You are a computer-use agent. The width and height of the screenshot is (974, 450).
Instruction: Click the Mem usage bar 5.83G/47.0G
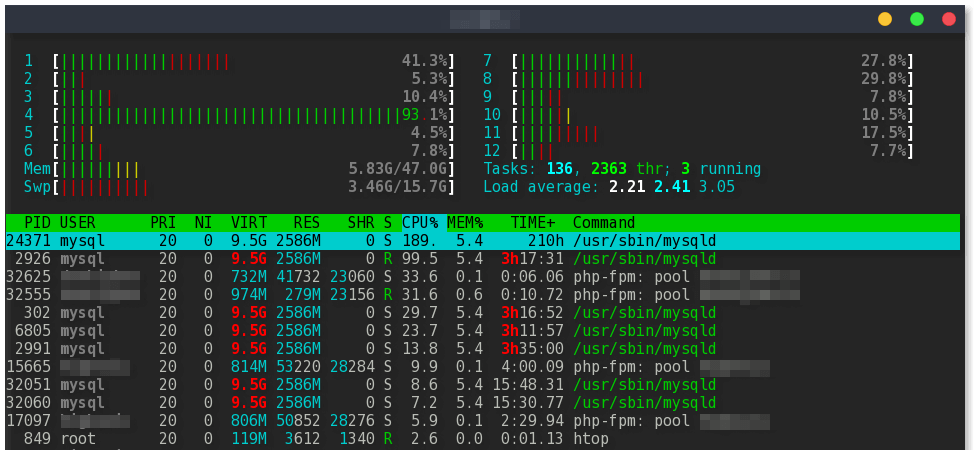coord(253,169)
